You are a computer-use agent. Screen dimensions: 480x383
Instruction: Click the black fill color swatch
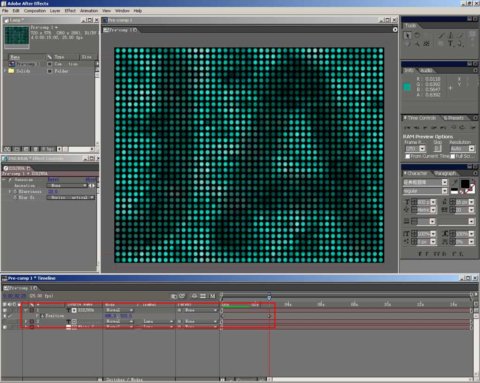point(465,184)
